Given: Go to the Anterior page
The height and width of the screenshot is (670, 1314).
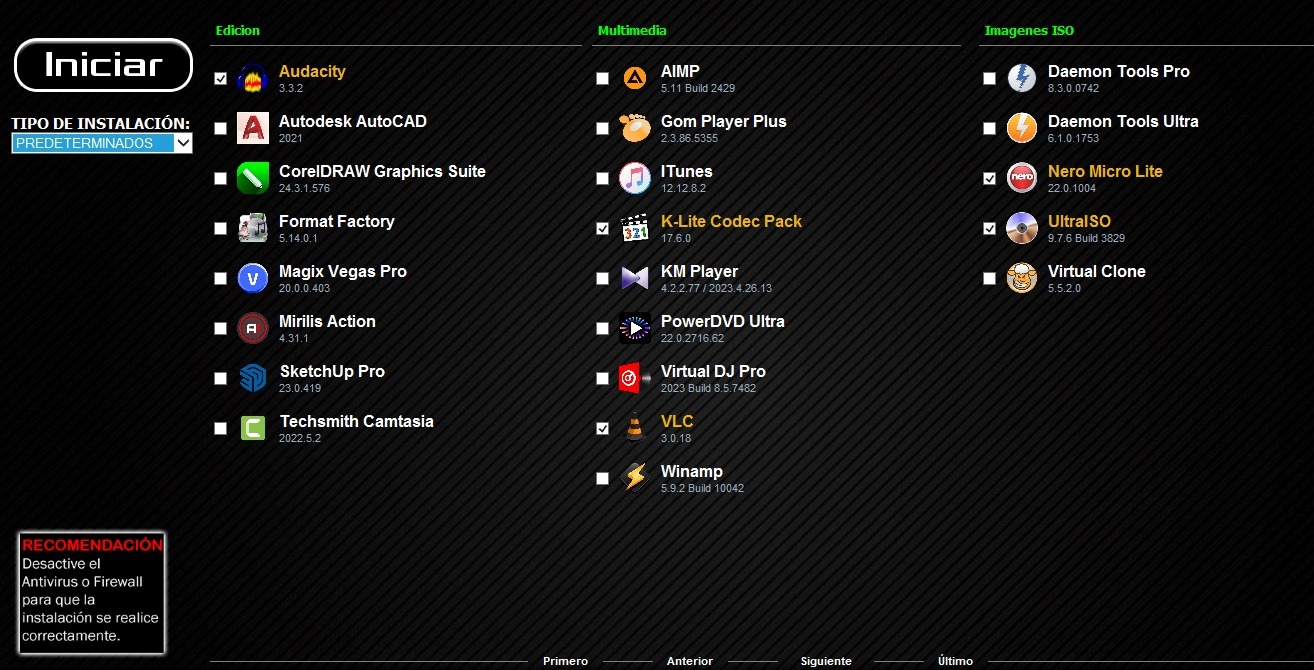Looking at the screenshot, I should 690,661.
